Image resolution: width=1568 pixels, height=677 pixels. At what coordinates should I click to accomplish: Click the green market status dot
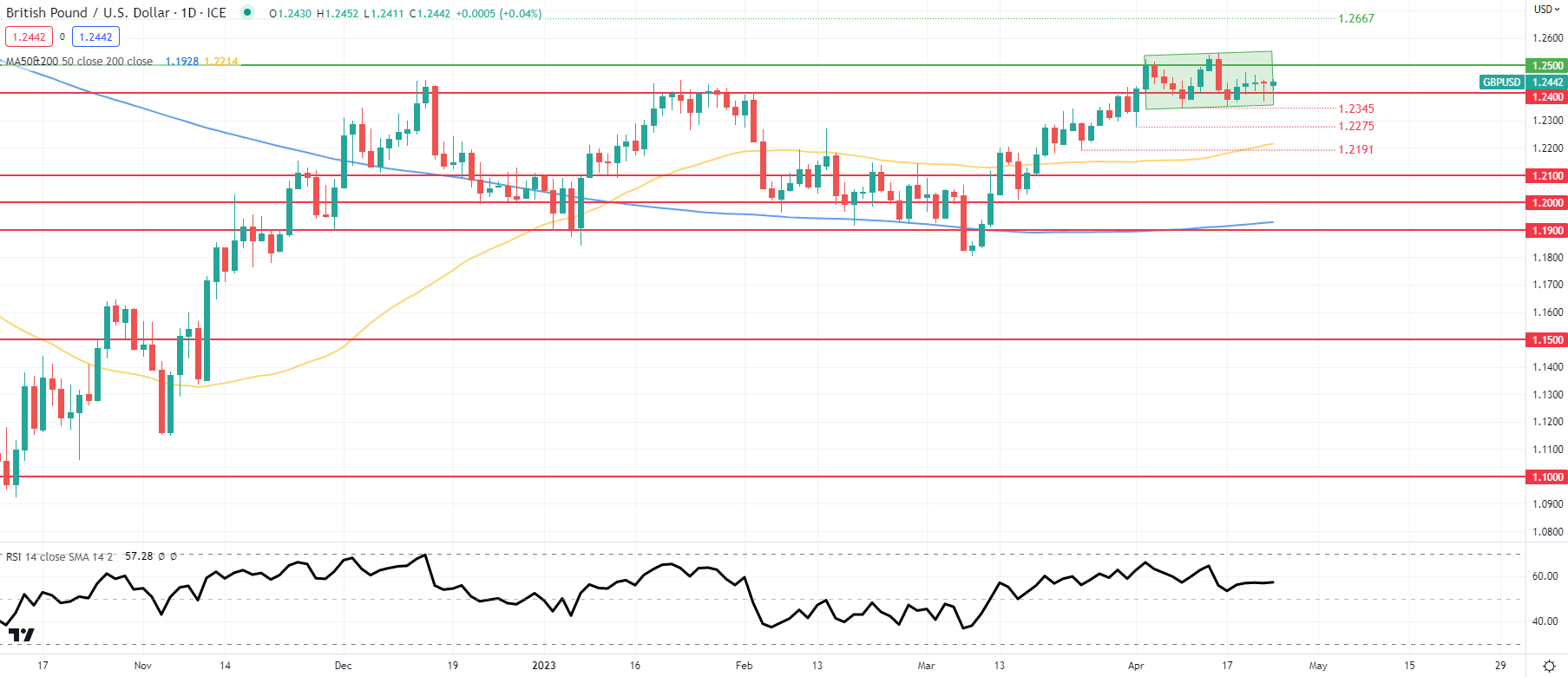tap(247, 12)
